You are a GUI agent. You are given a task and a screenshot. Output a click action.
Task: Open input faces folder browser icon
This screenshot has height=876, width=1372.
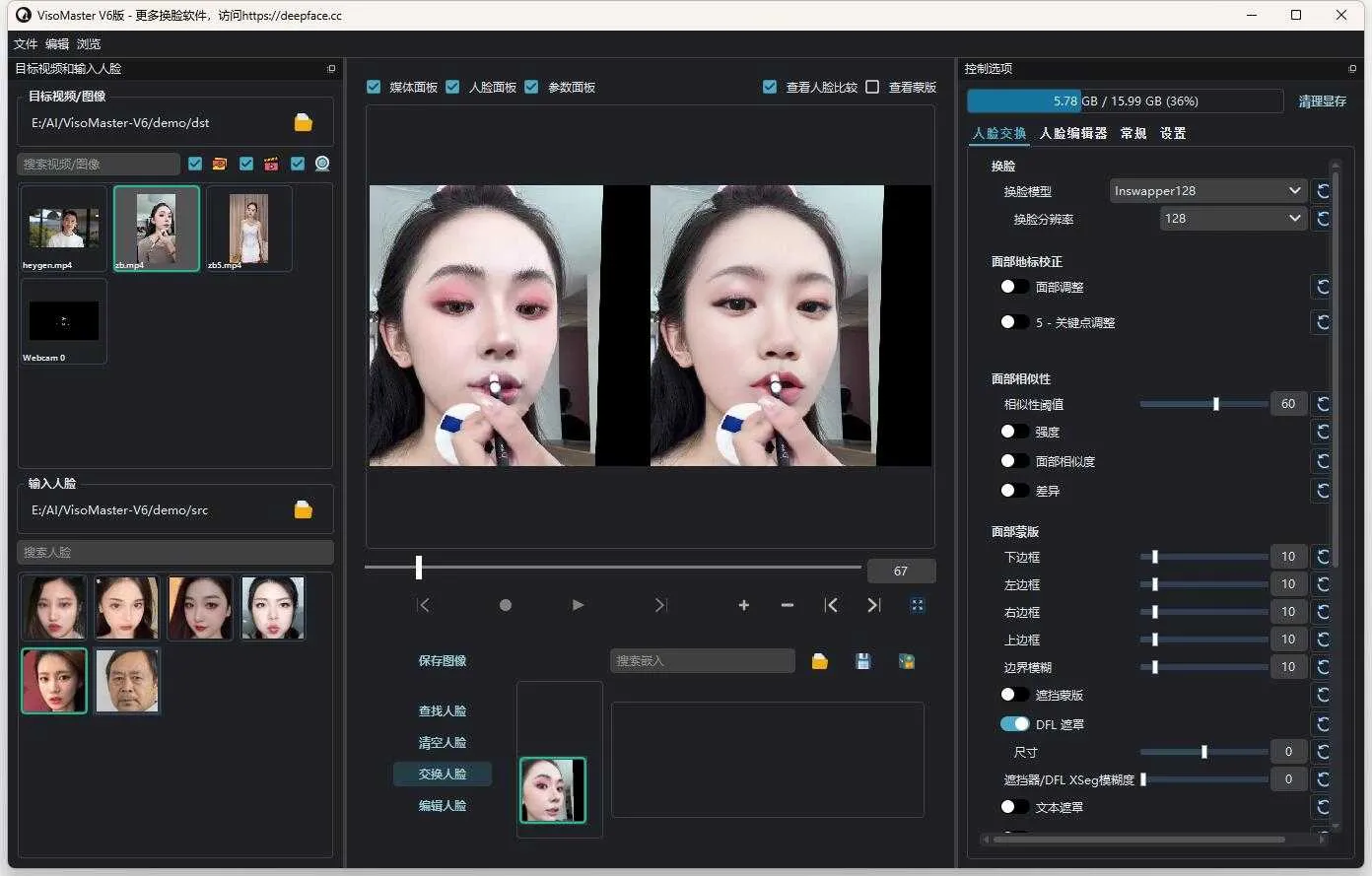pos(304,509)
